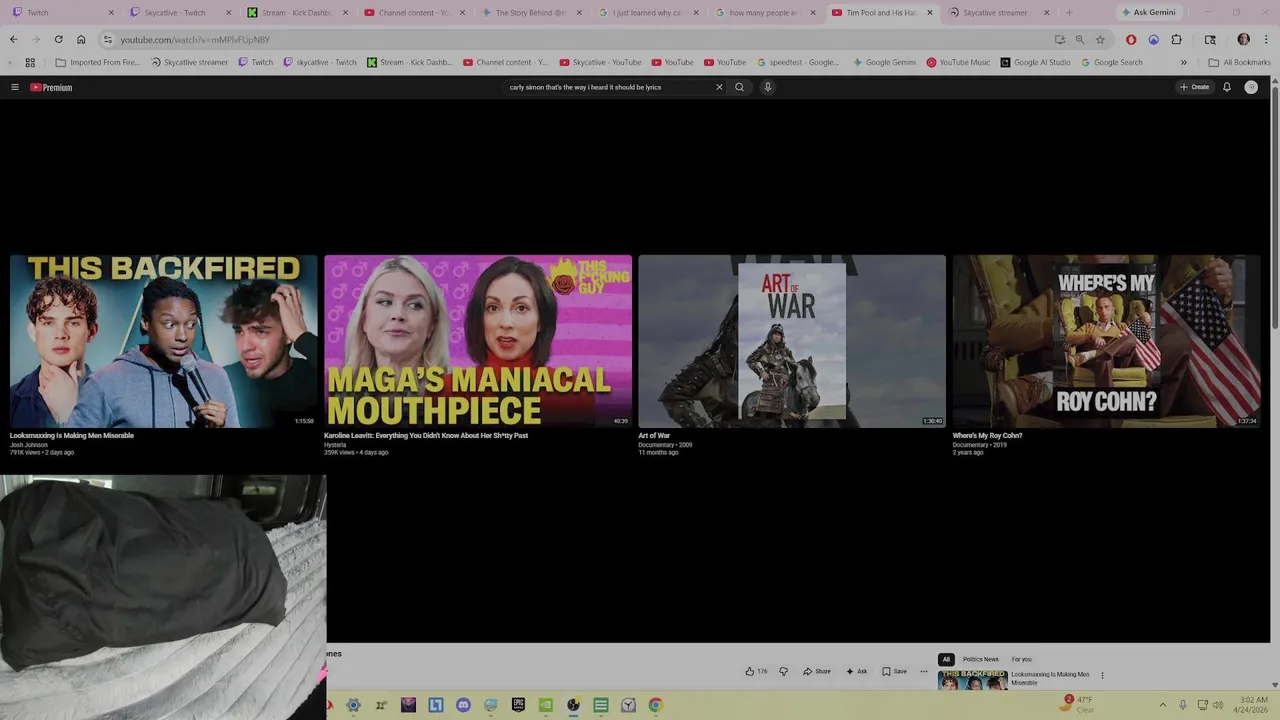Click the page vertical scrollbar
The image size is (1280, 720).
point(1274,381)
